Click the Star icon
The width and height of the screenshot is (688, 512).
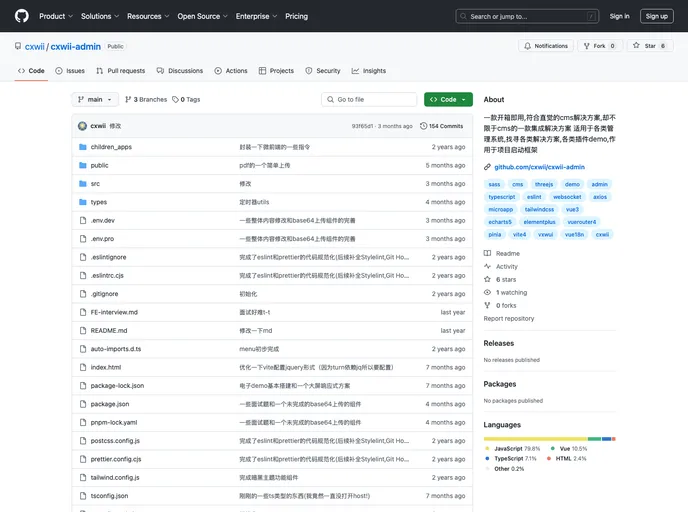tap(636, 46)
